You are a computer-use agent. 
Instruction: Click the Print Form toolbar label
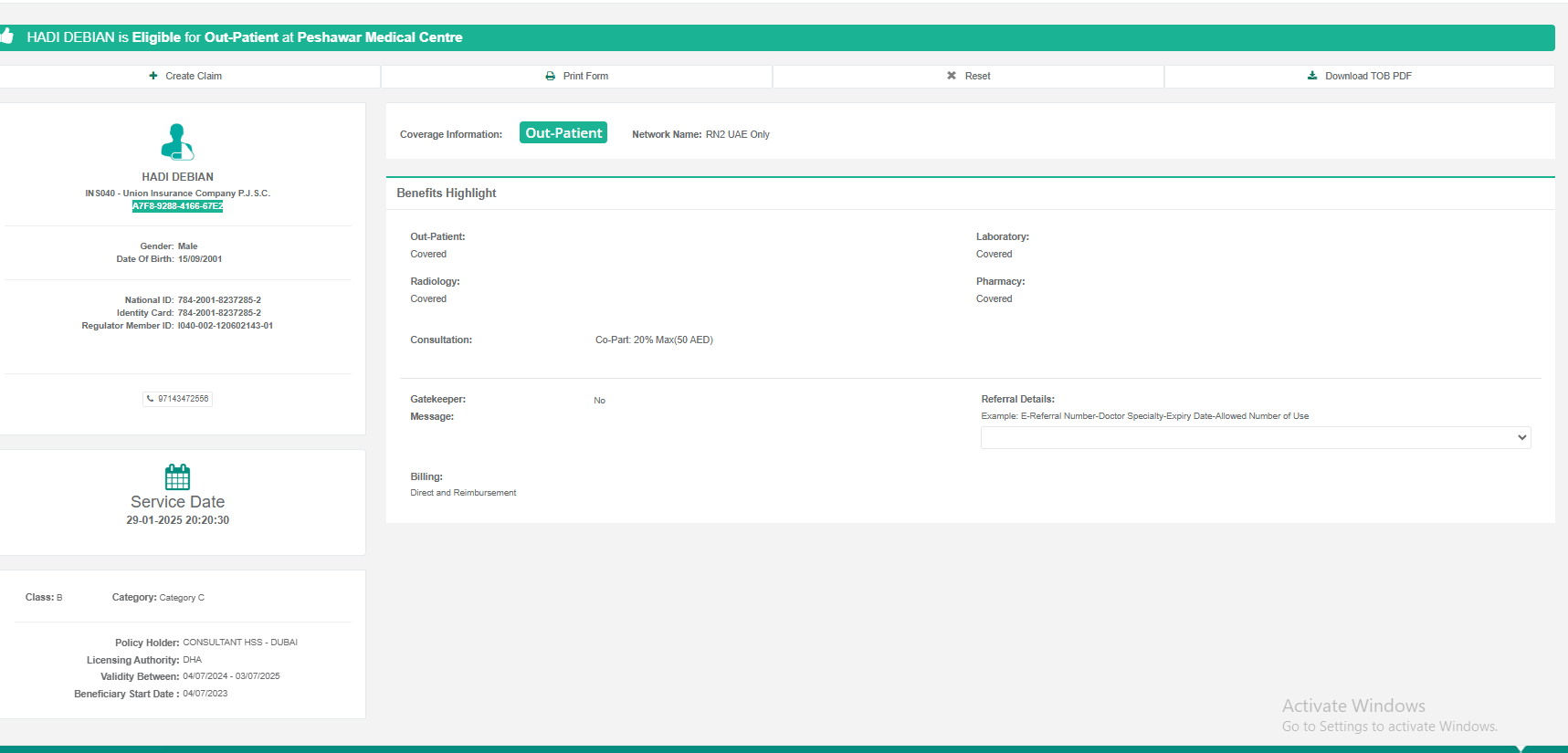click(x=585, y=76)
